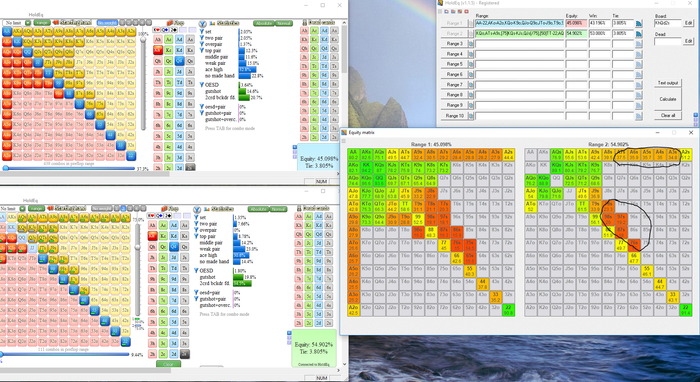700x382 pixels.
Task: Click the large filter icon beside upper Statistics header
Action: tap(202, 23)
